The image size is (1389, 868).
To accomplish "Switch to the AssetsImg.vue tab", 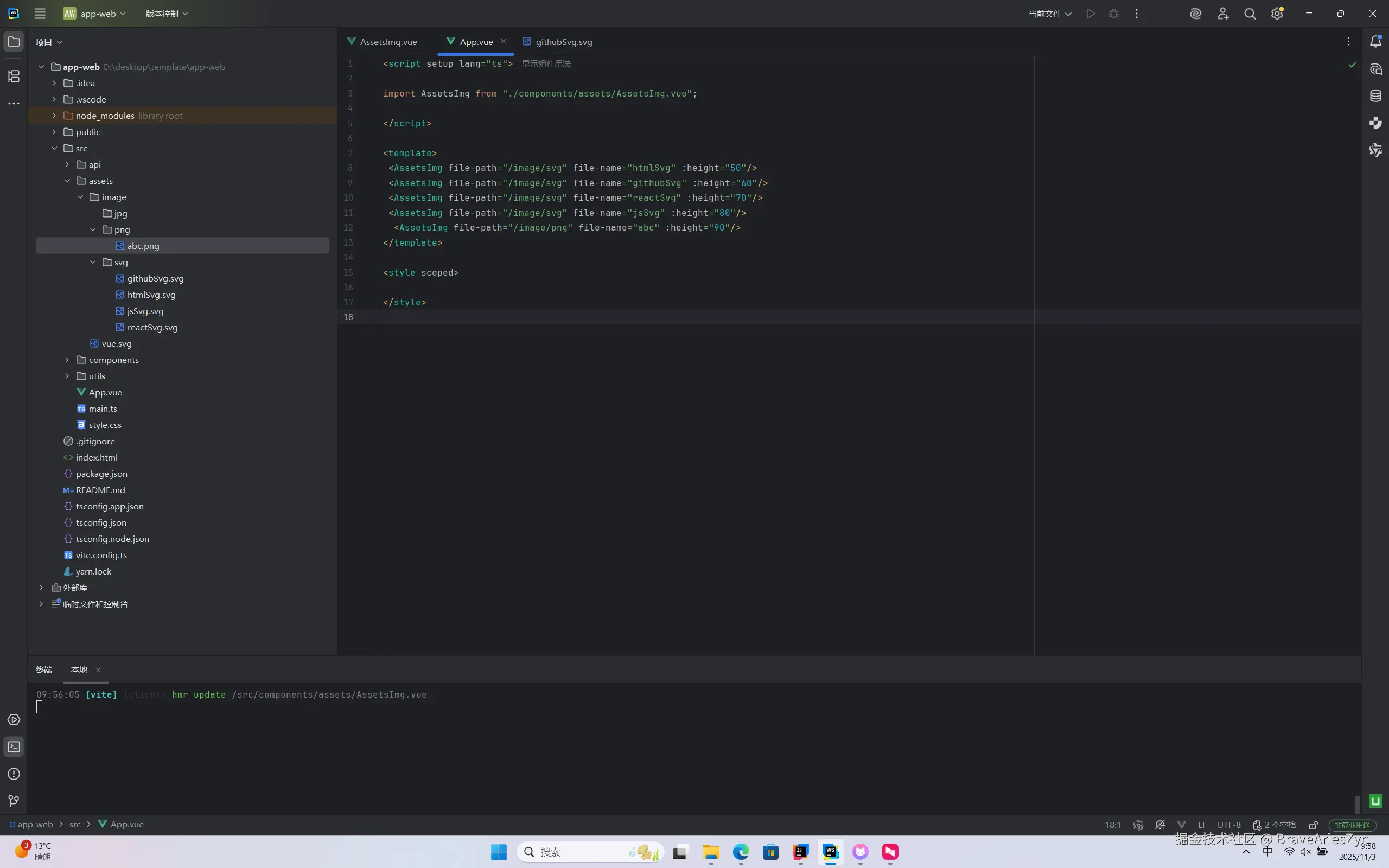I will [x=388, y=42].
